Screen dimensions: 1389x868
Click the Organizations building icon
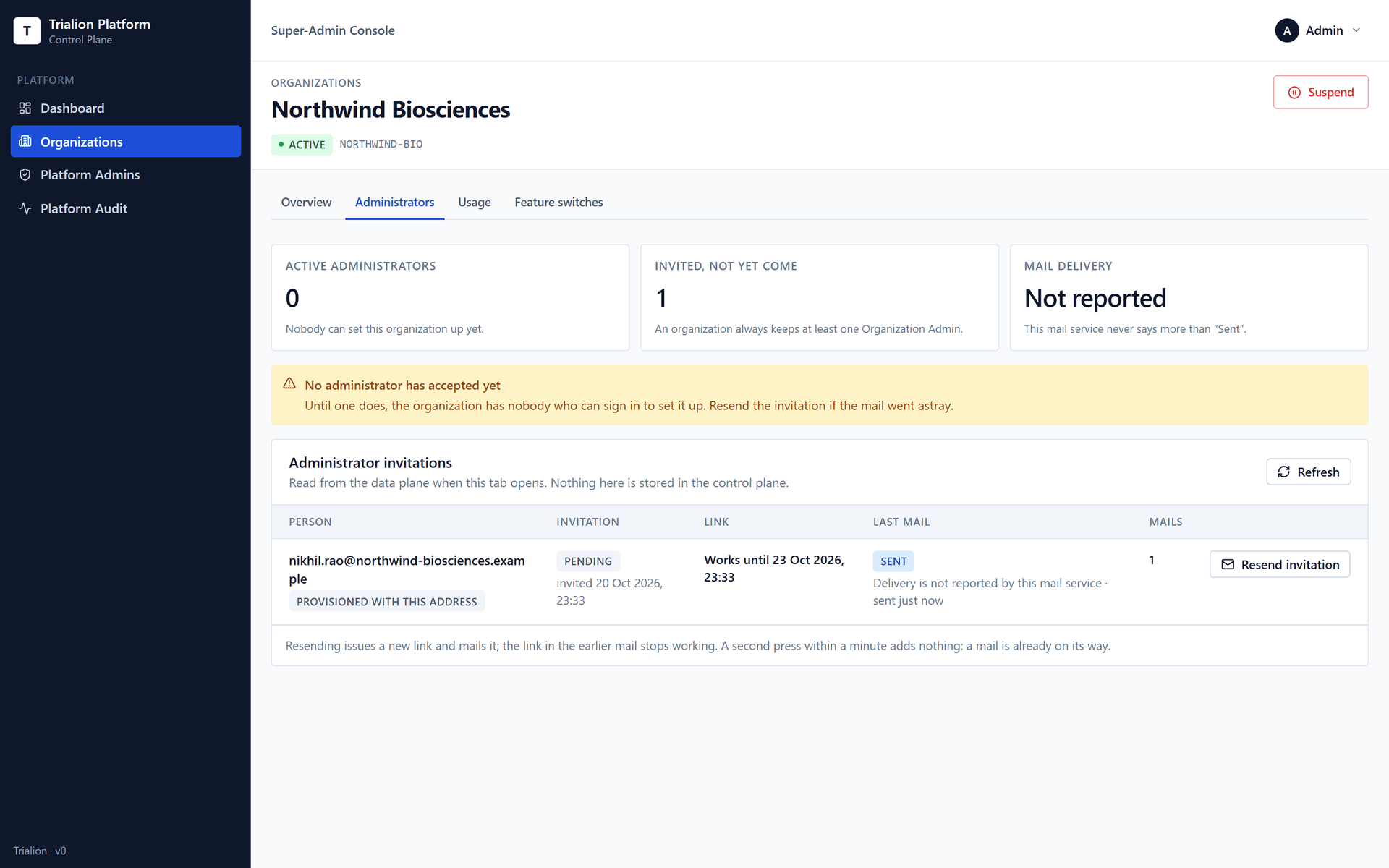(x=25, y=142)
